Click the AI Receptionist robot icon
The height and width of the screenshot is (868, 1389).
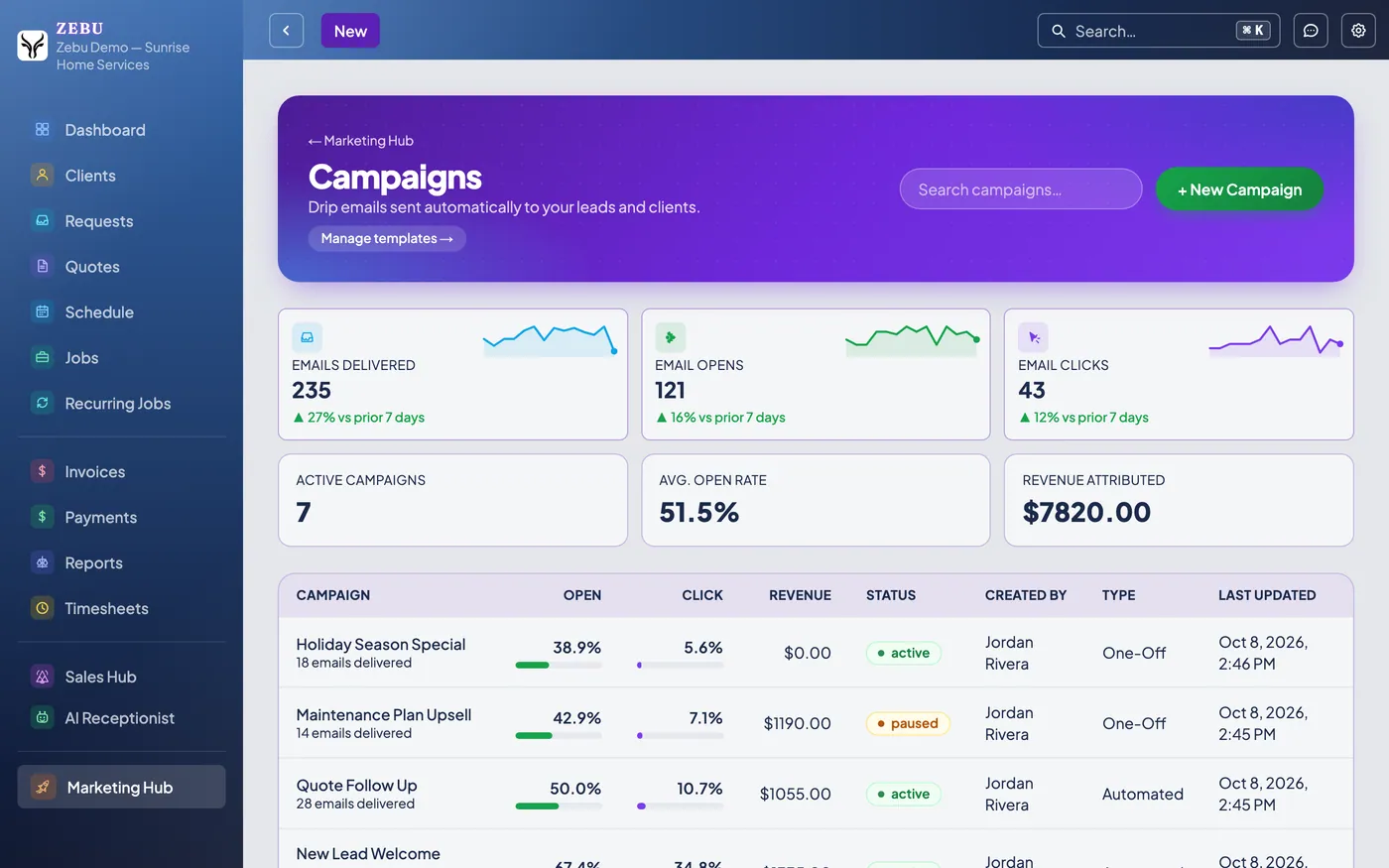click(x=42, y=718)
